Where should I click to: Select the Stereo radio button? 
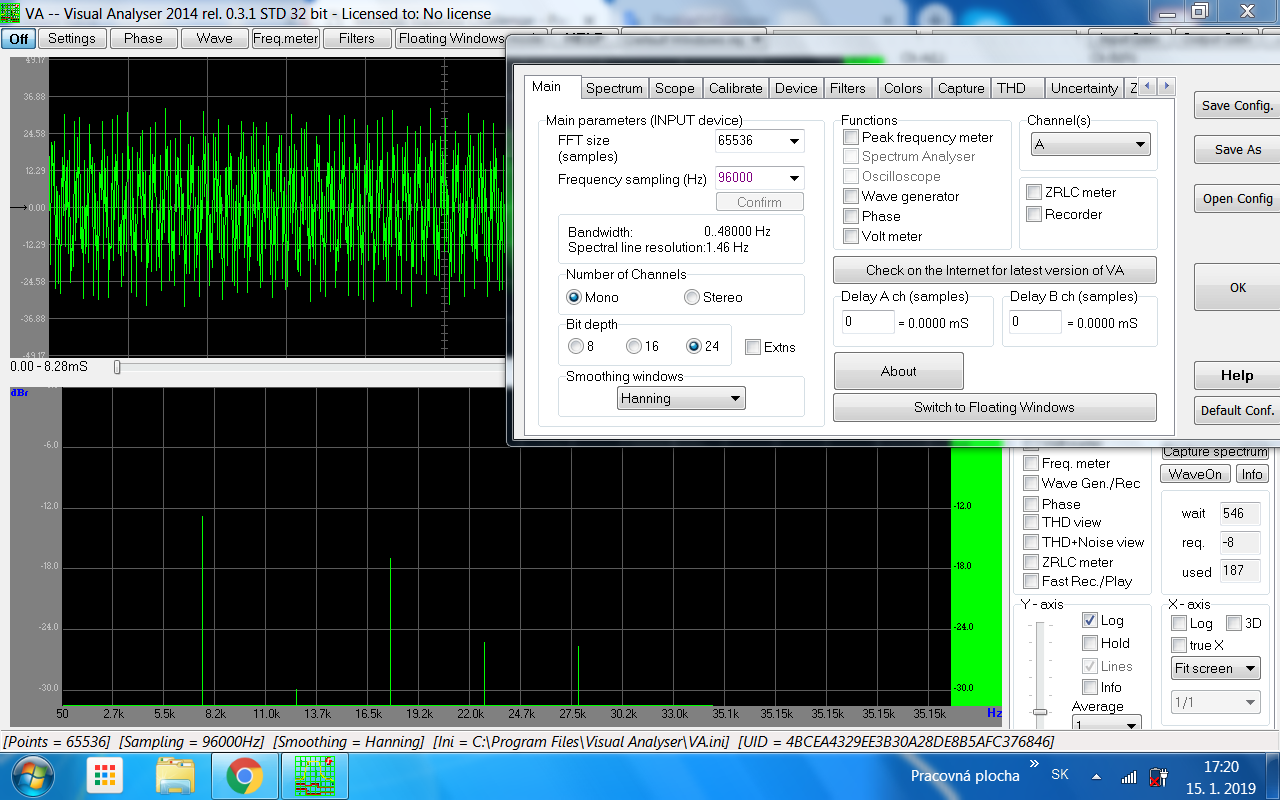point(692,297)
